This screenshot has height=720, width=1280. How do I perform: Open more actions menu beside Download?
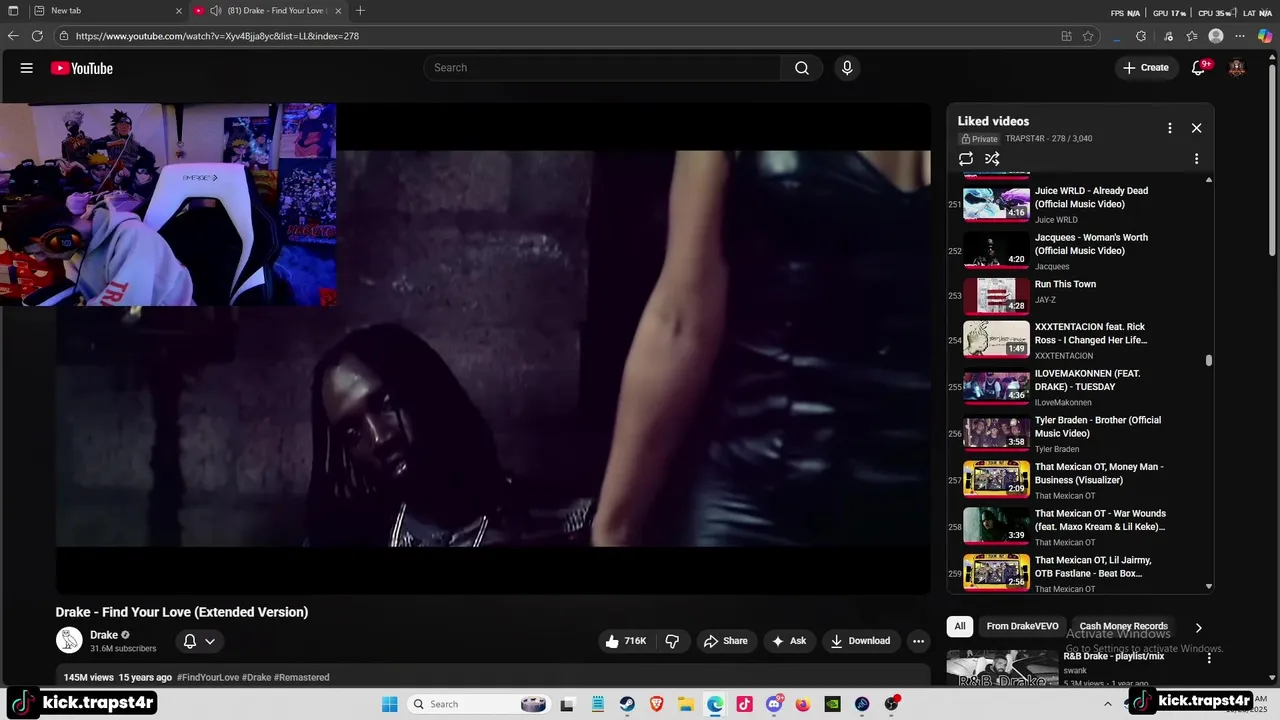pyautogui.click(x=918, y=641)
